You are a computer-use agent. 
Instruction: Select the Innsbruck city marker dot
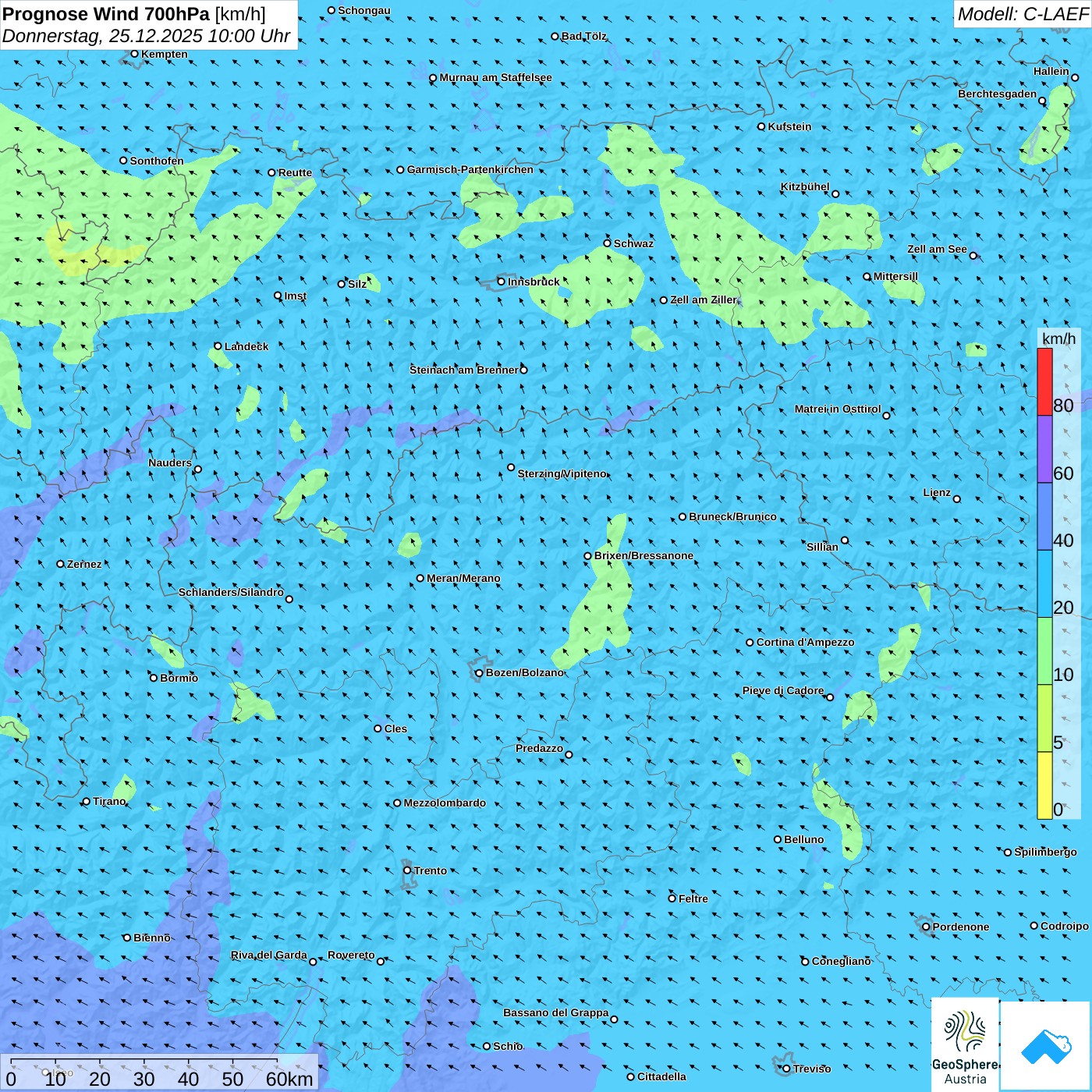tap(502, 282)
